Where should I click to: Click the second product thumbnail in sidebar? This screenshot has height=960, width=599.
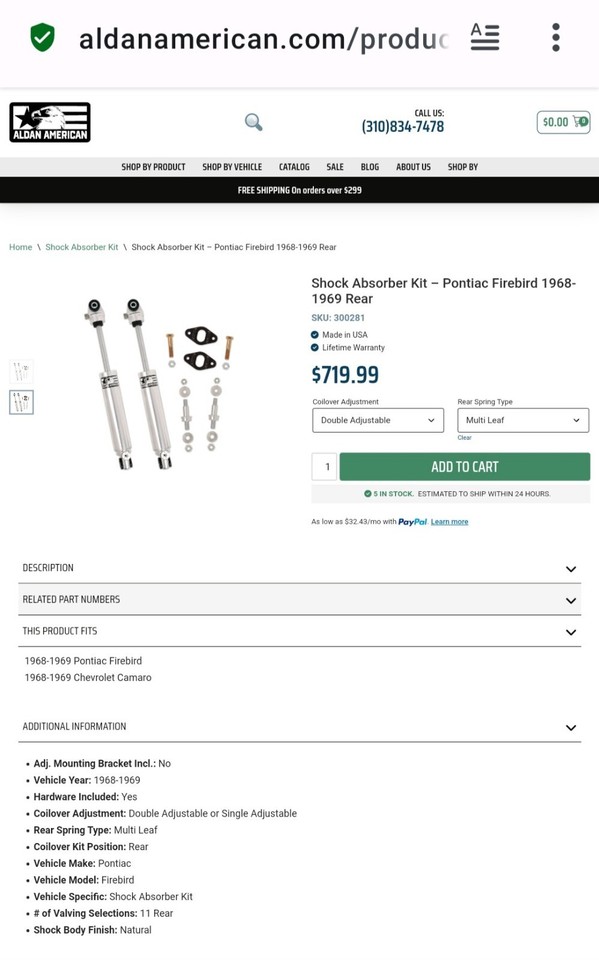tap(22, 402)
